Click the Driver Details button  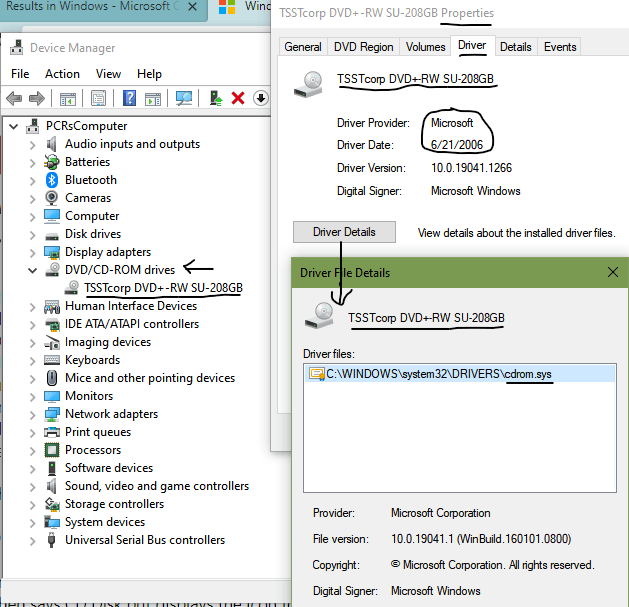[344, 232]
